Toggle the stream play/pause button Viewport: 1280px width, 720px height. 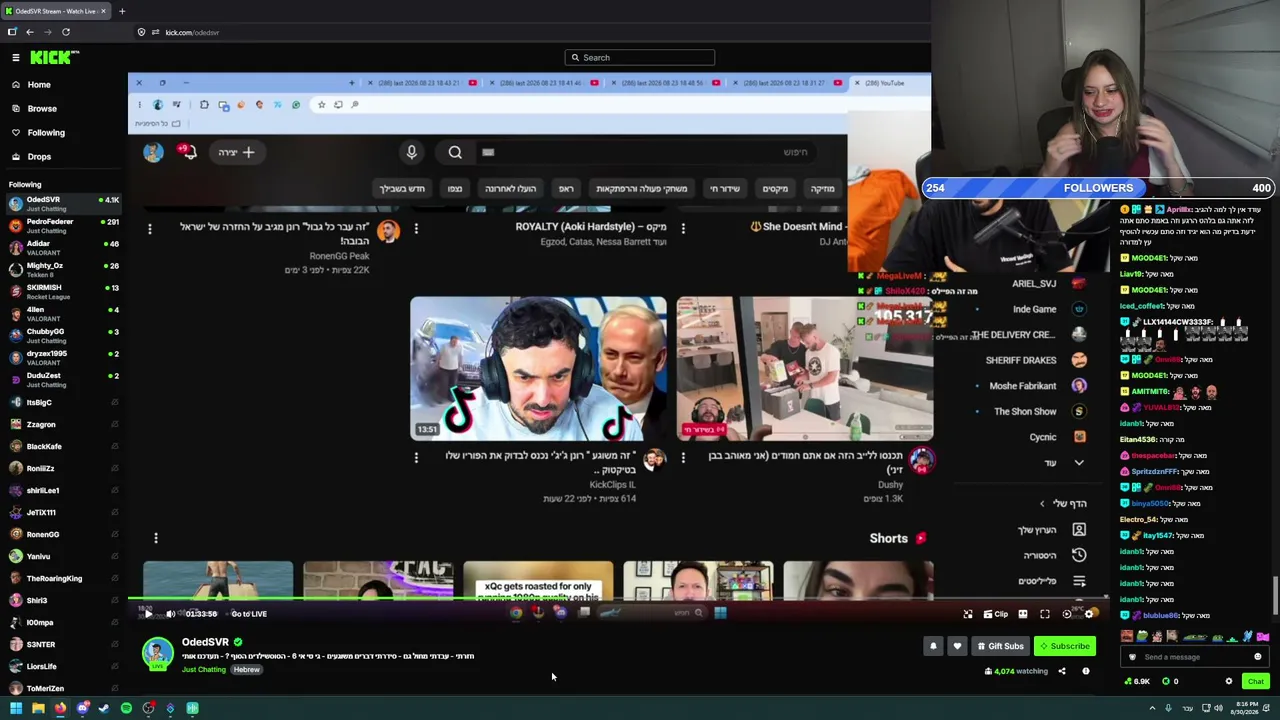click(148, 614)
